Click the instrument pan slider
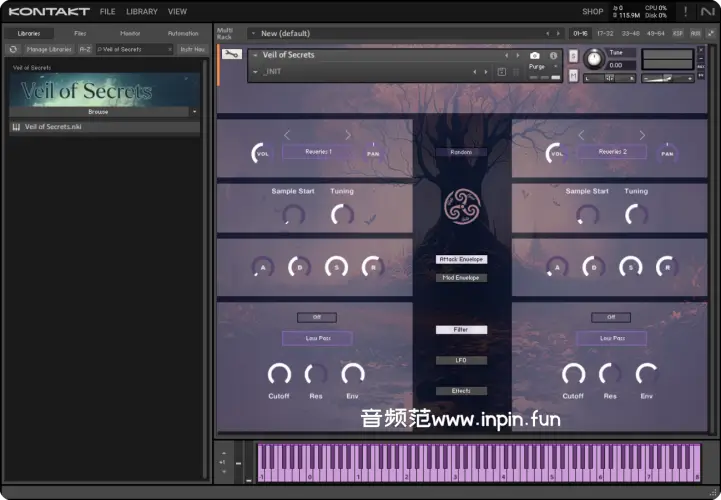The image size is (721, 500). (609, 79)
